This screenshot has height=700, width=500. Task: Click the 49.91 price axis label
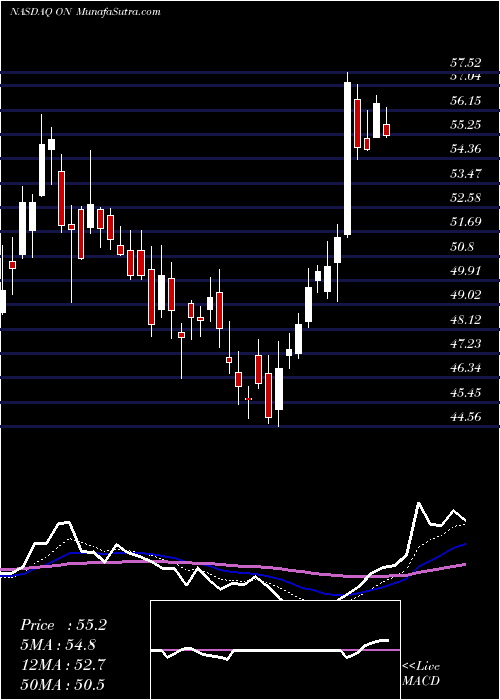[x=465, y=271]
